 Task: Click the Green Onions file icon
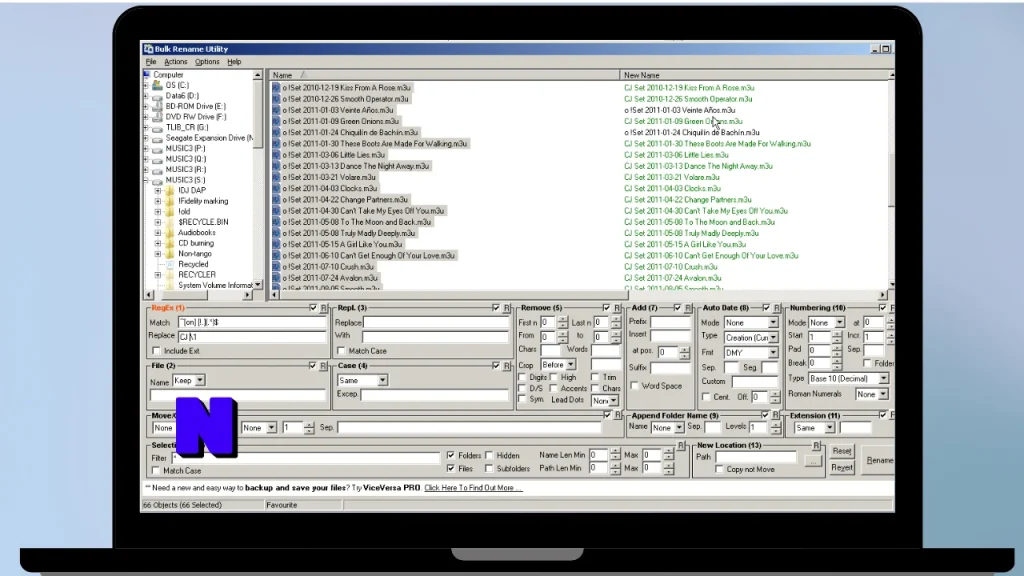click(x=276, y=121)
